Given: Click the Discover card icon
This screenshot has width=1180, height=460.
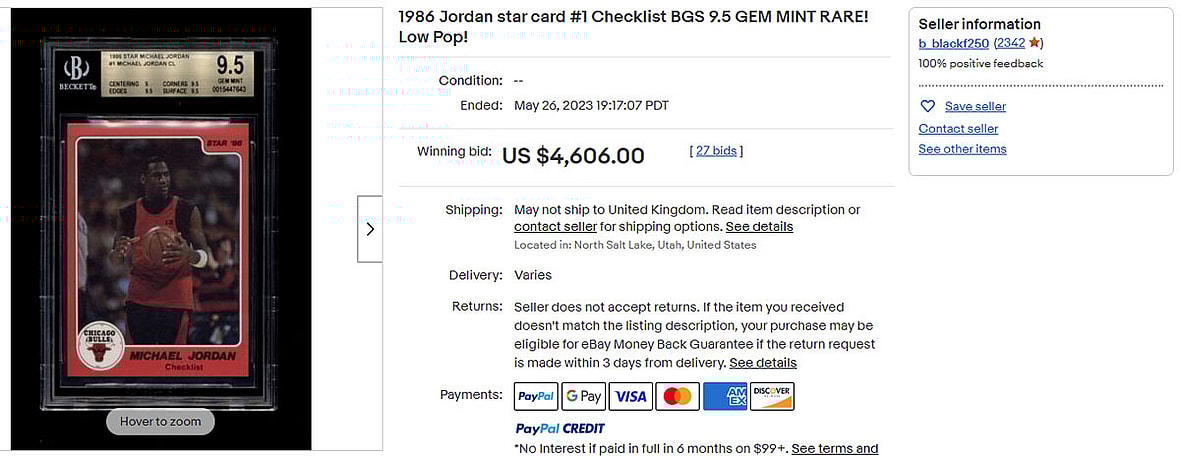Looking at the screenshot, I should tap(772, 396).
